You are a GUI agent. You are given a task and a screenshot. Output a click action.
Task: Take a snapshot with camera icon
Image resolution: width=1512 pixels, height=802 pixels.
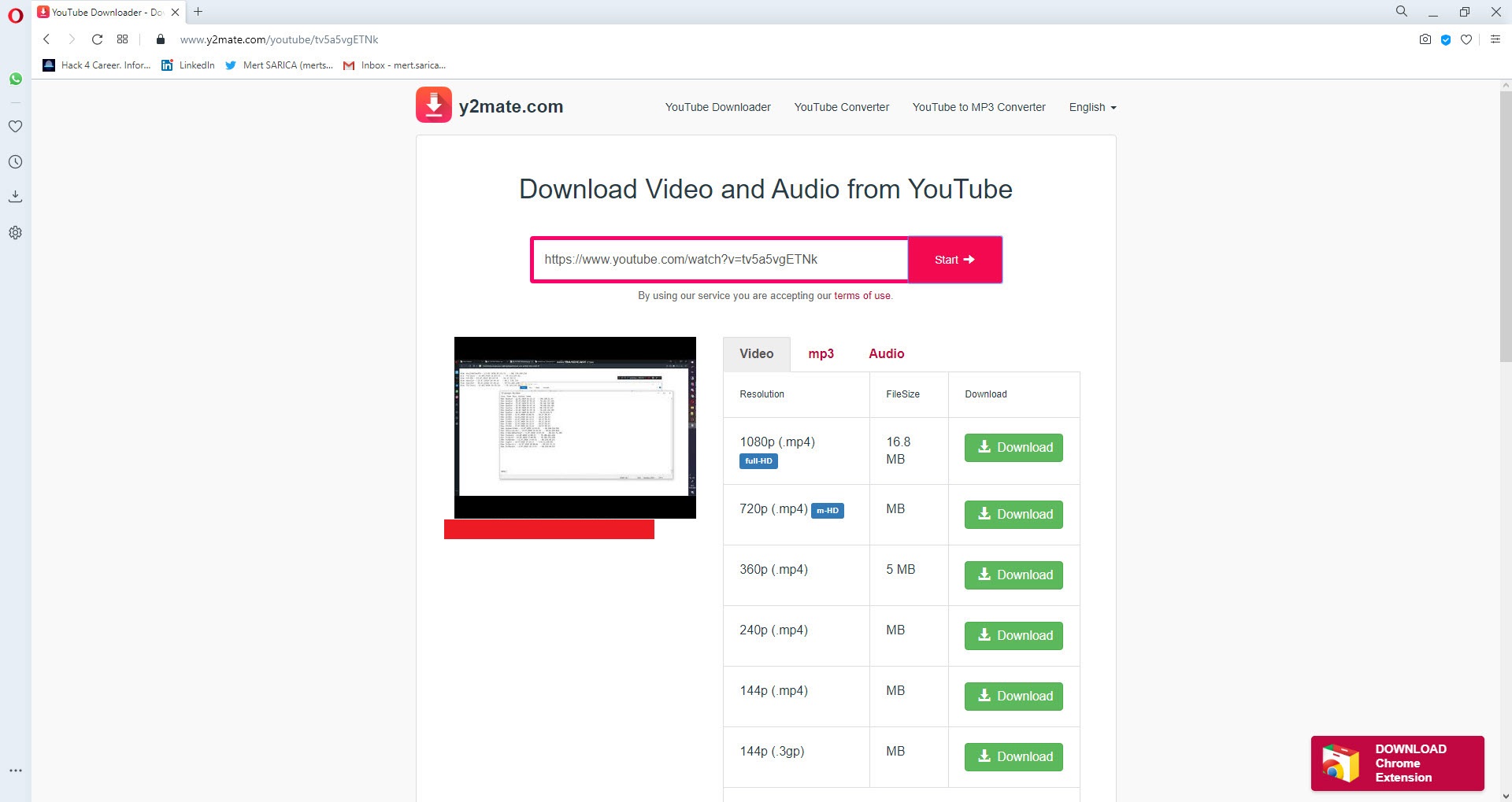click(x=1425, y=39)
